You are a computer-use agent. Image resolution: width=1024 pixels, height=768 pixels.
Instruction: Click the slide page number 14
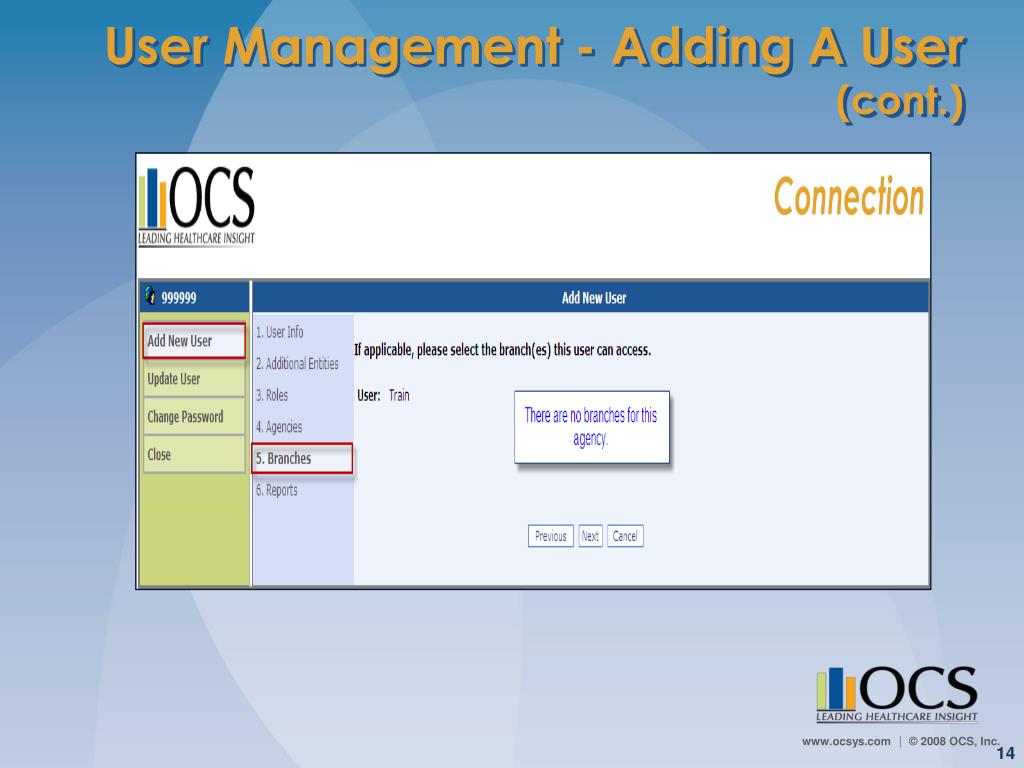[1005, 753]
